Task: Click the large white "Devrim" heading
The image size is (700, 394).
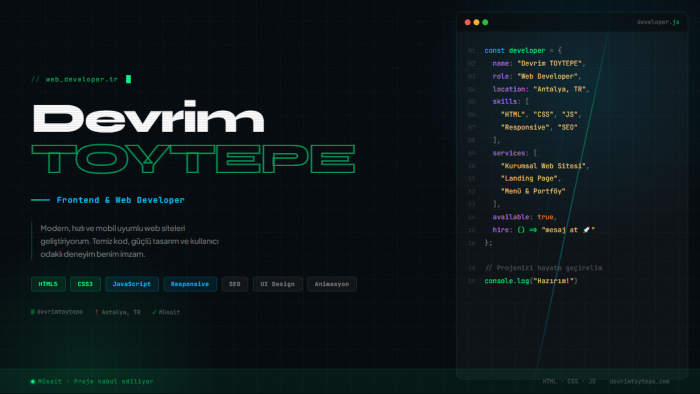Action: (x=149, y=117)
